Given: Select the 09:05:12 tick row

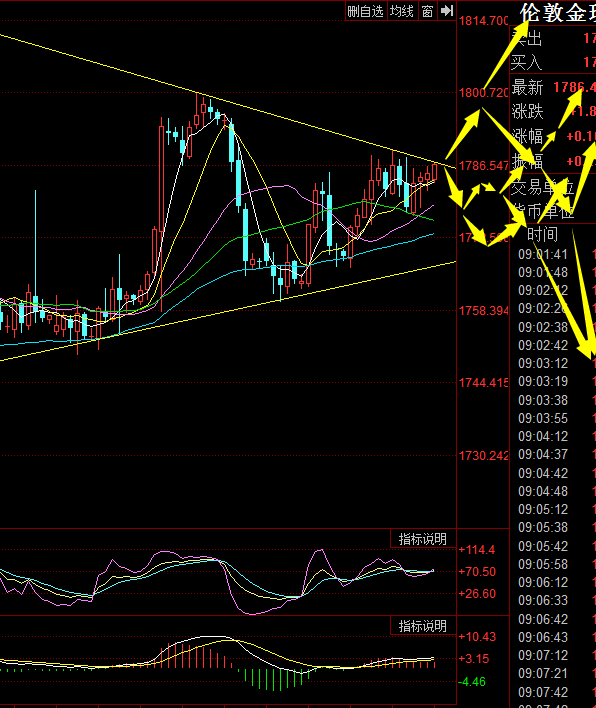Looking at the screenshot, I should [x=557, y=509].
